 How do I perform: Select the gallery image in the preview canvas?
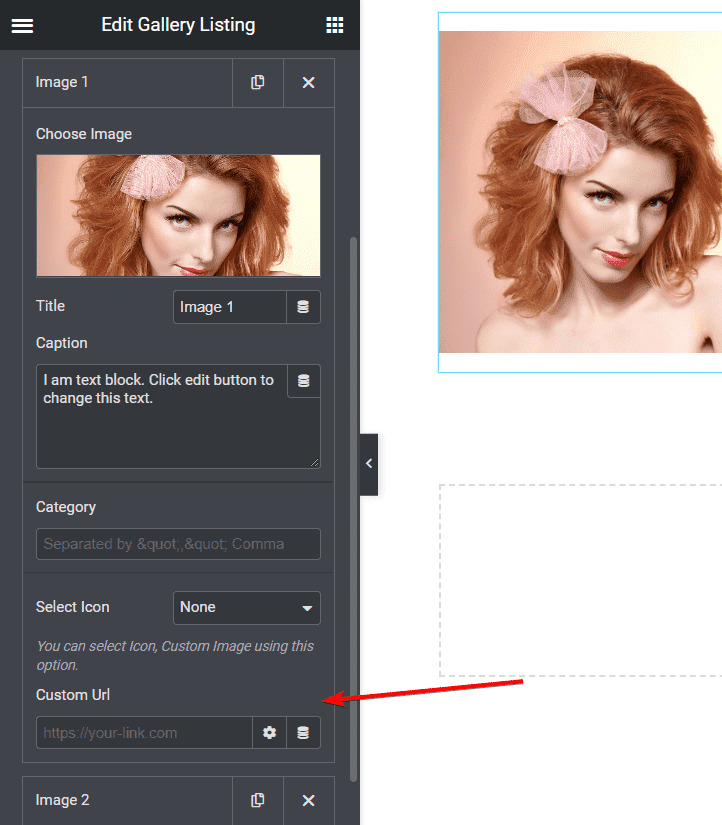(x=580, y=192)
